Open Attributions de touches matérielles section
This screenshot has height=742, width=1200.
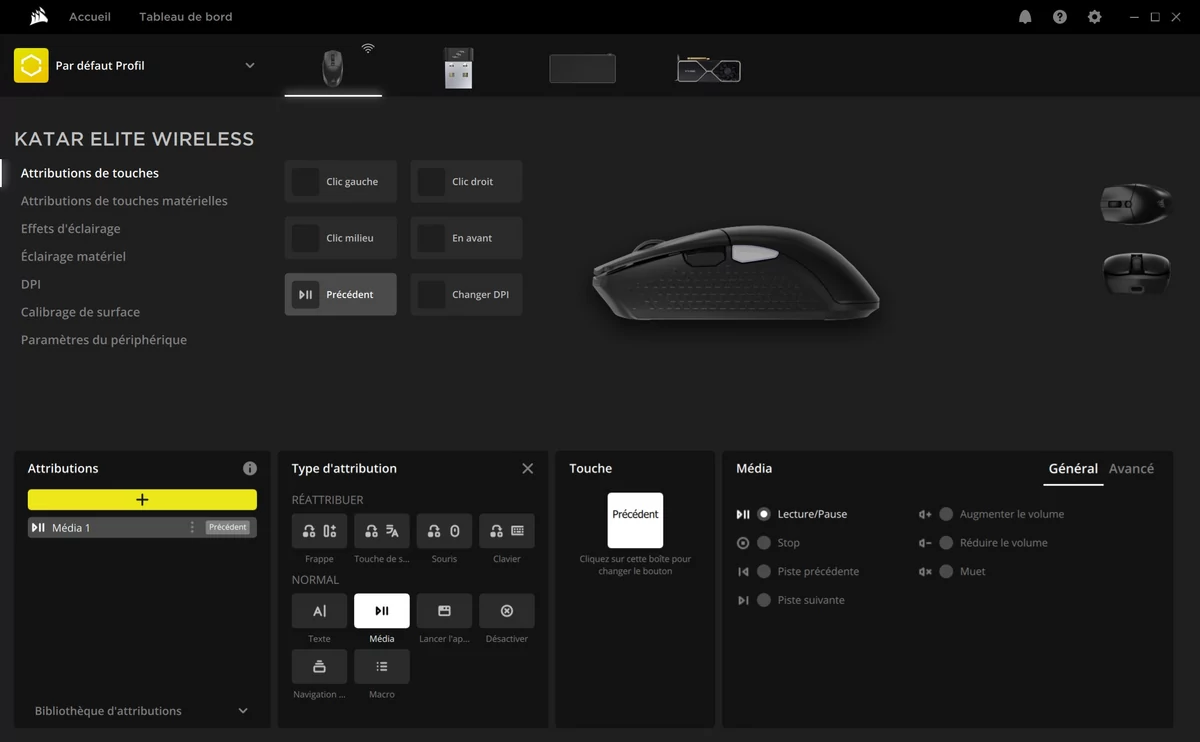tap(124, 201)
